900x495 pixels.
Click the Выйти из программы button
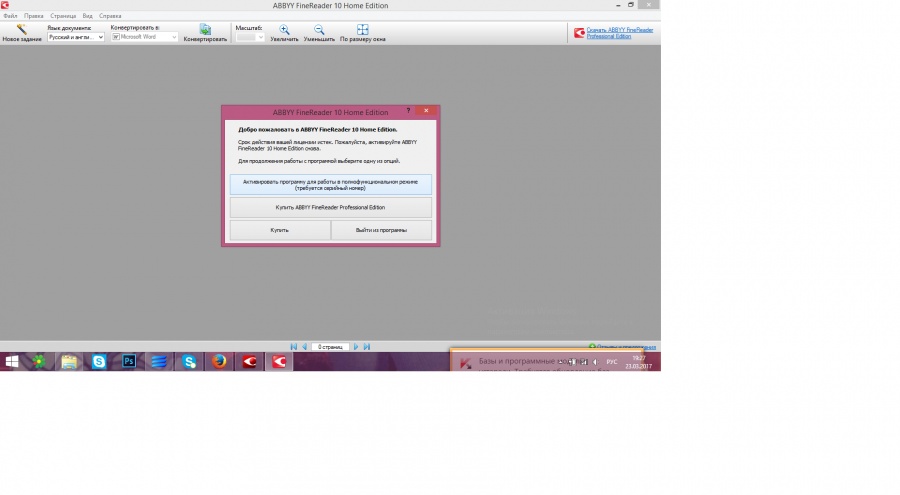[x=381, y=230]
